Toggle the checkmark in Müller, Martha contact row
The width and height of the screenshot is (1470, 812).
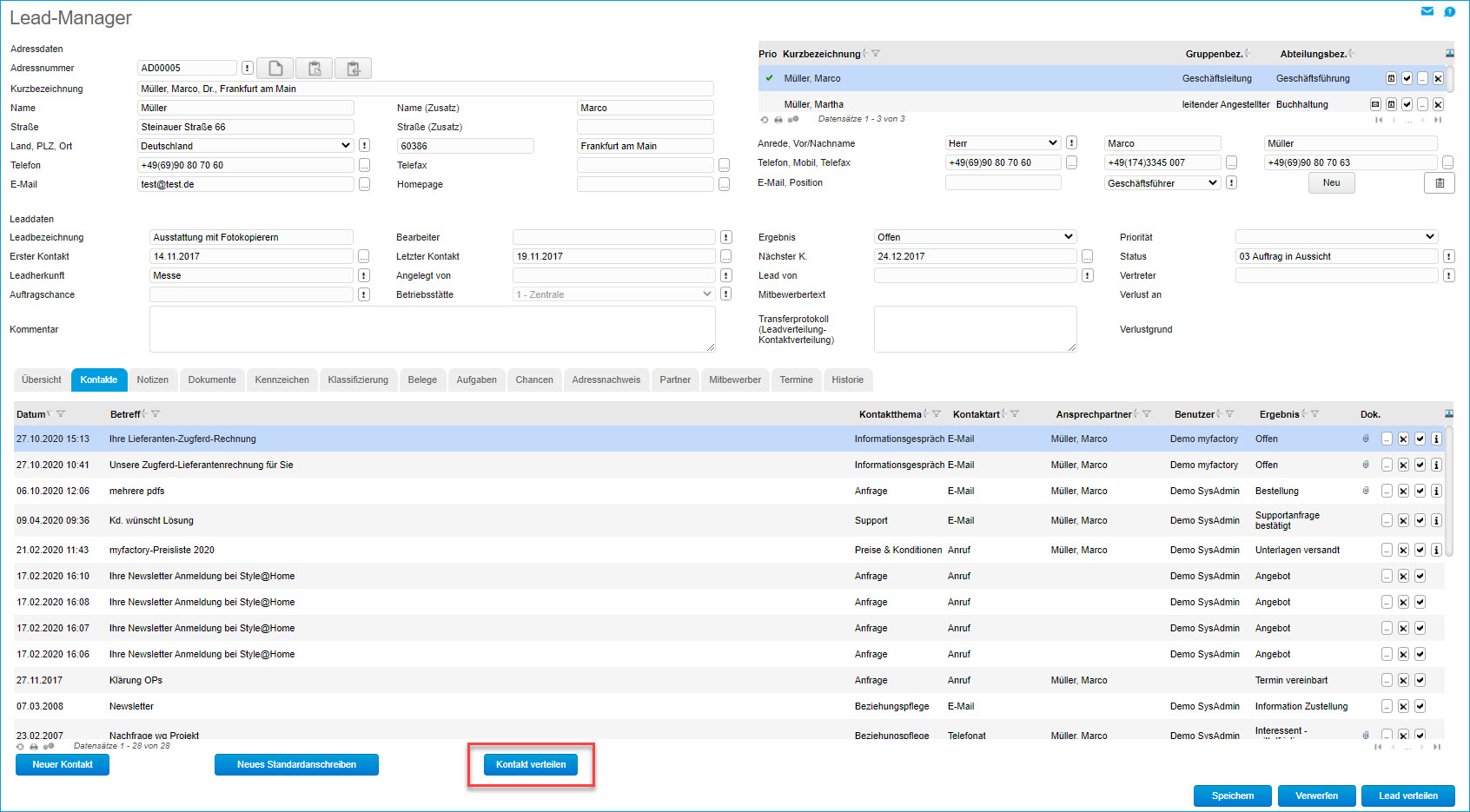tap(1407, 104)
